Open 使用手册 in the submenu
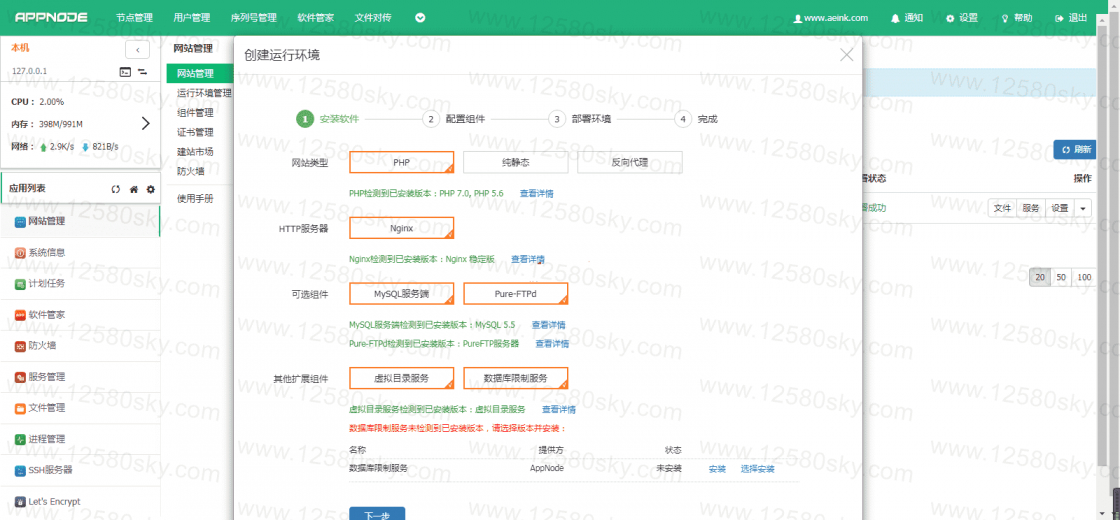Image resolution: width=1120 pixels, height=520 pixels. tap(195, 199)
